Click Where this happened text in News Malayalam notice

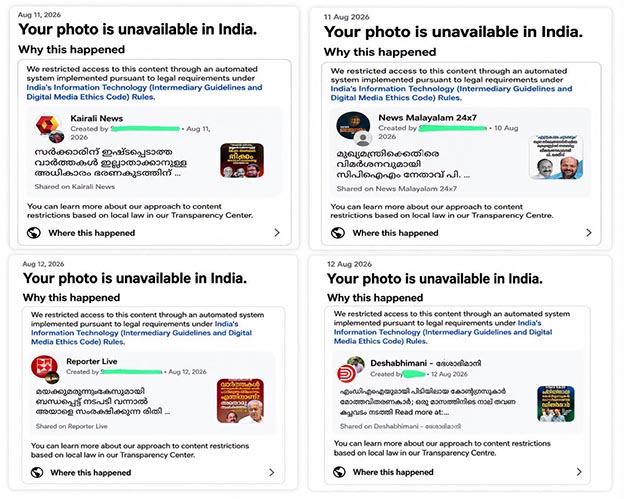[x=395, y=233]
